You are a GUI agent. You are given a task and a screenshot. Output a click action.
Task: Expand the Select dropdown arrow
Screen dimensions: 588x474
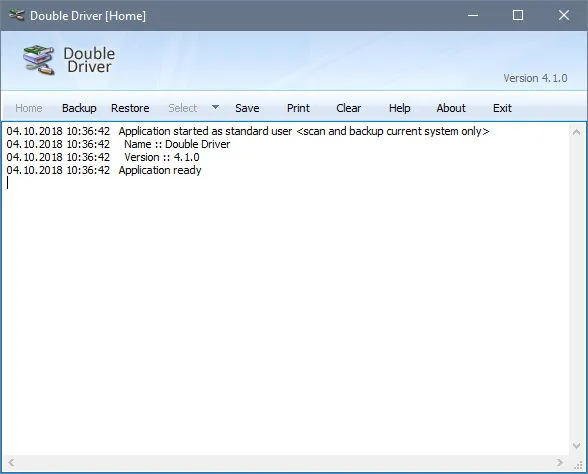[x=215, y=108]
